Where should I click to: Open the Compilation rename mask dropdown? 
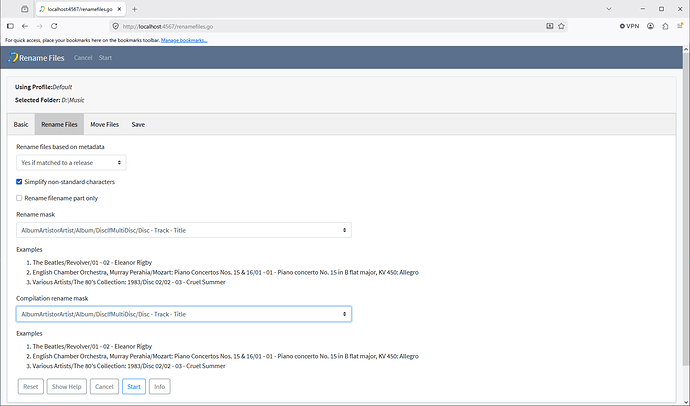[184, 314]
